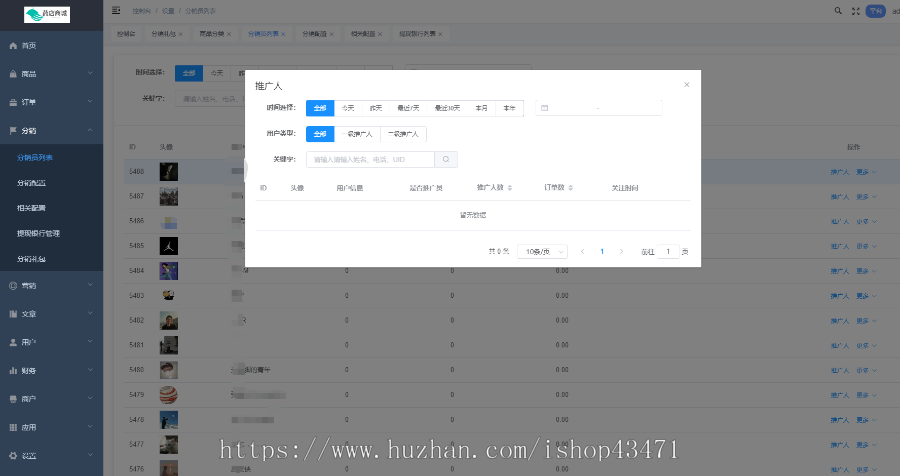Click page number 1 in dialog pagination

tap(602, 251)
